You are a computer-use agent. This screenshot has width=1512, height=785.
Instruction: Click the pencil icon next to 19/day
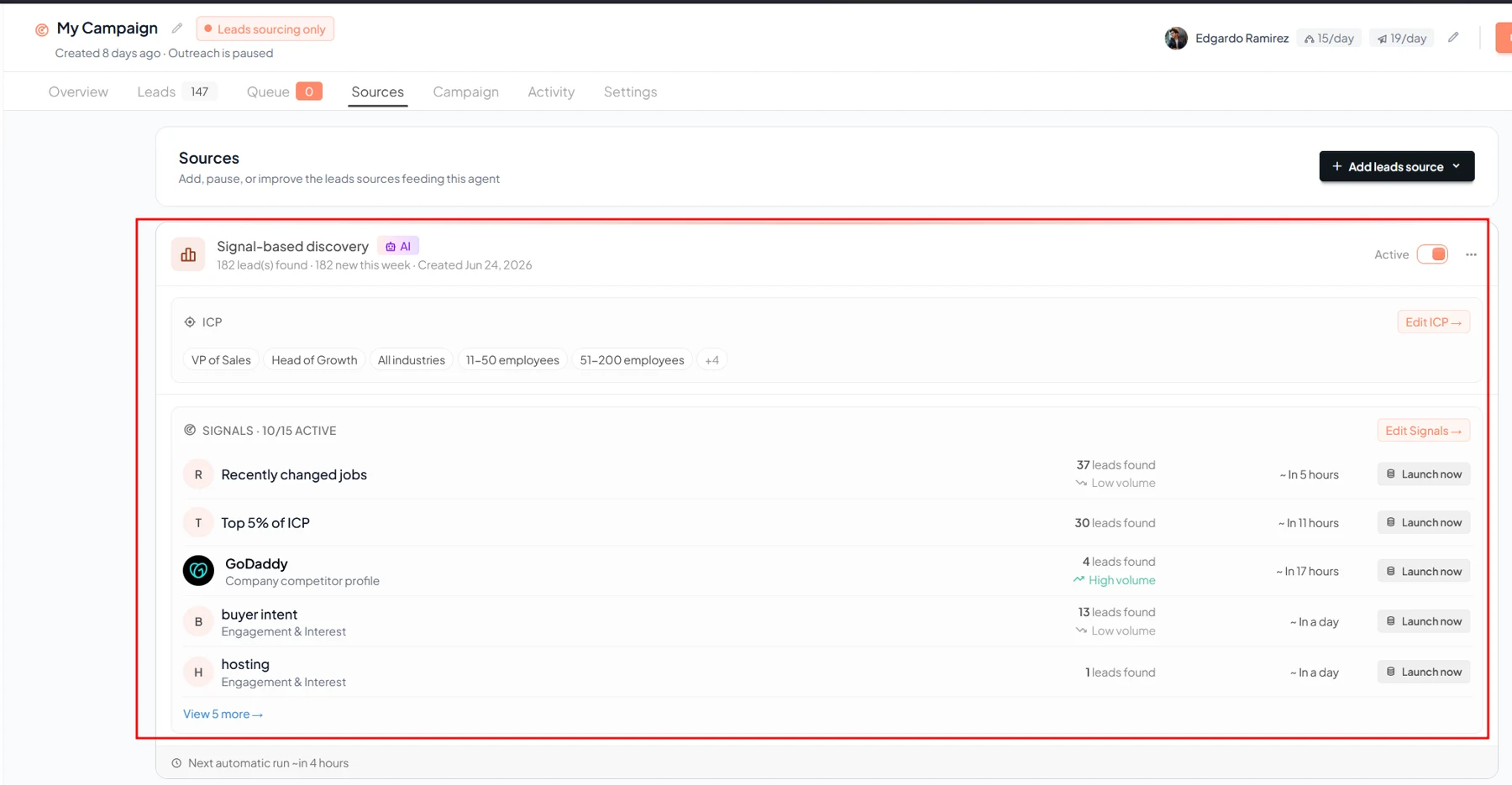1453,38
